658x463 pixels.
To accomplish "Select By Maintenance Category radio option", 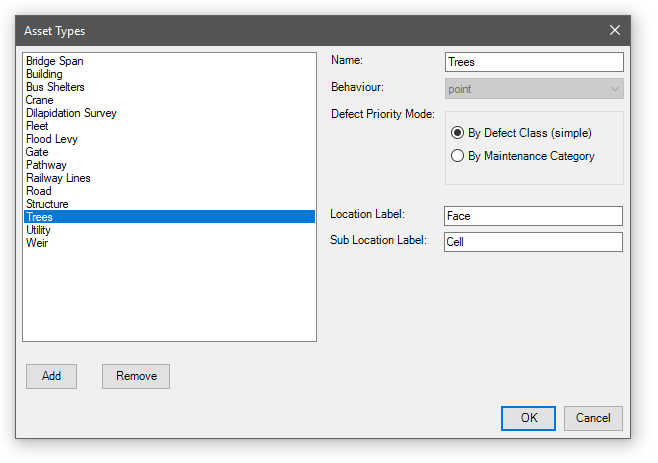I will (x=458, y=156).
